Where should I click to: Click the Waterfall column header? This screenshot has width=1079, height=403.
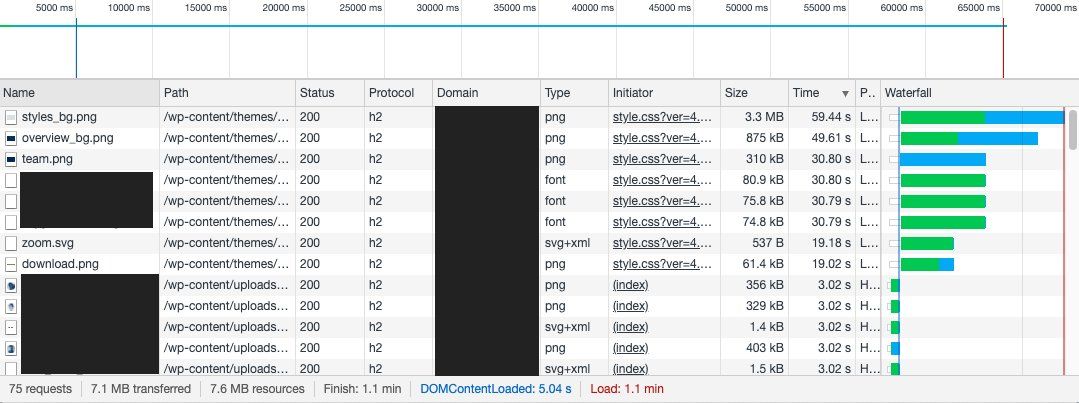[979, 93]
